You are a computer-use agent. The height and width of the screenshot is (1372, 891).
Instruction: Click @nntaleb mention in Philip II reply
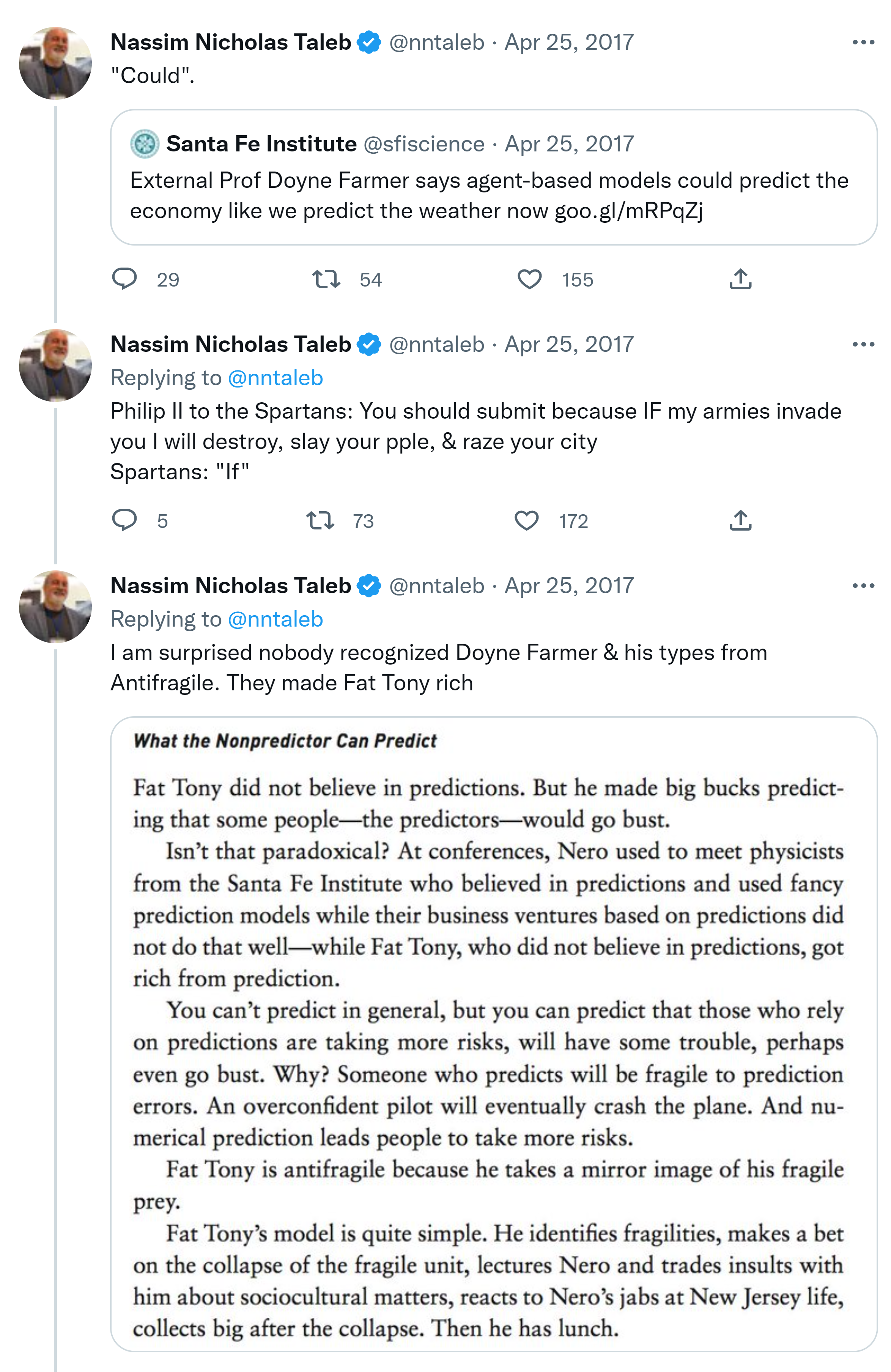pos(275,378)
